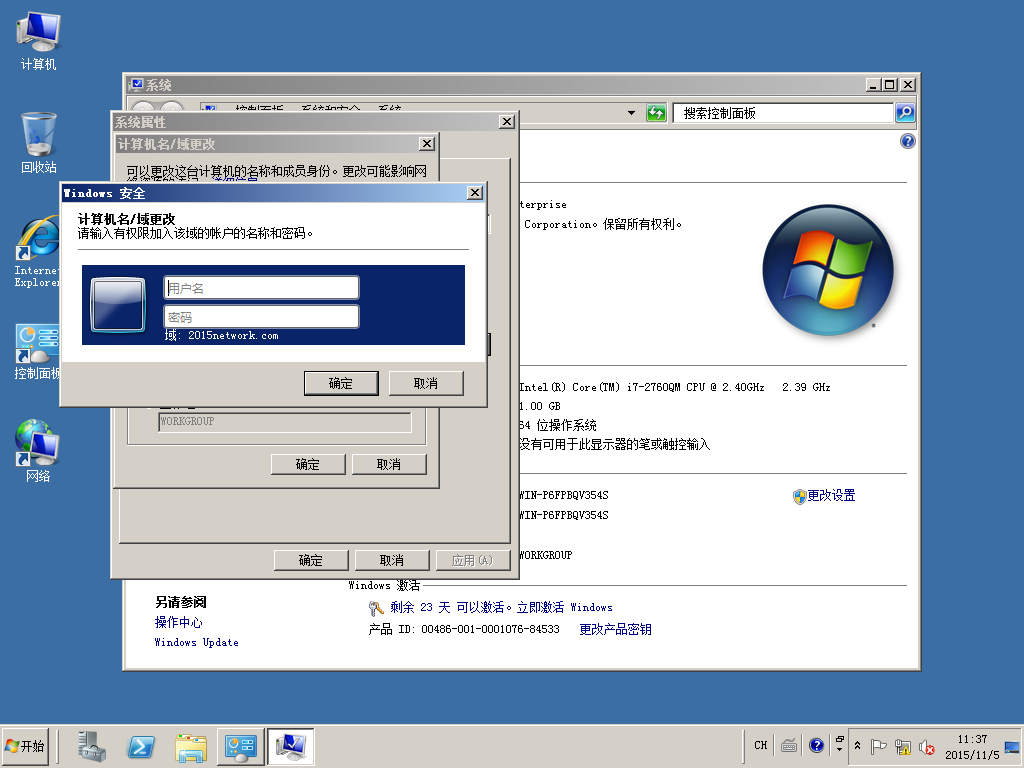Close the Windows Security dialog
This screenshot has height=768, width=1024.
pos(475,193)
